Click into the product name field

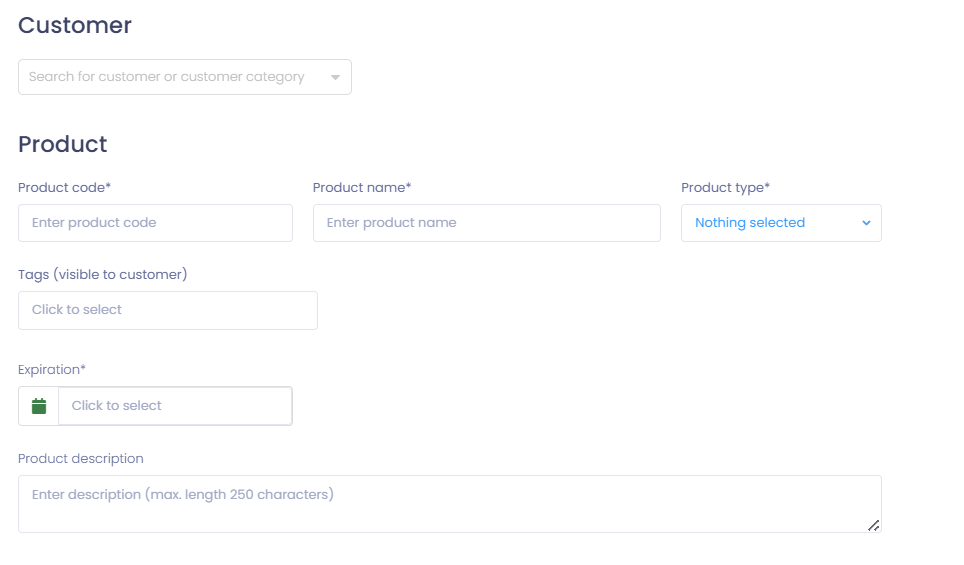pos(487,223)
